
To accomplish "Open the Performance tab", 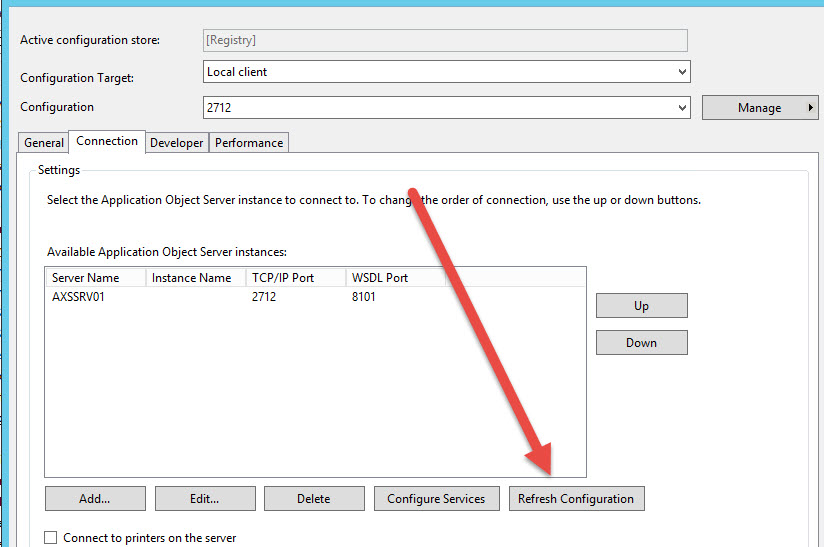I will click(249, 143).
